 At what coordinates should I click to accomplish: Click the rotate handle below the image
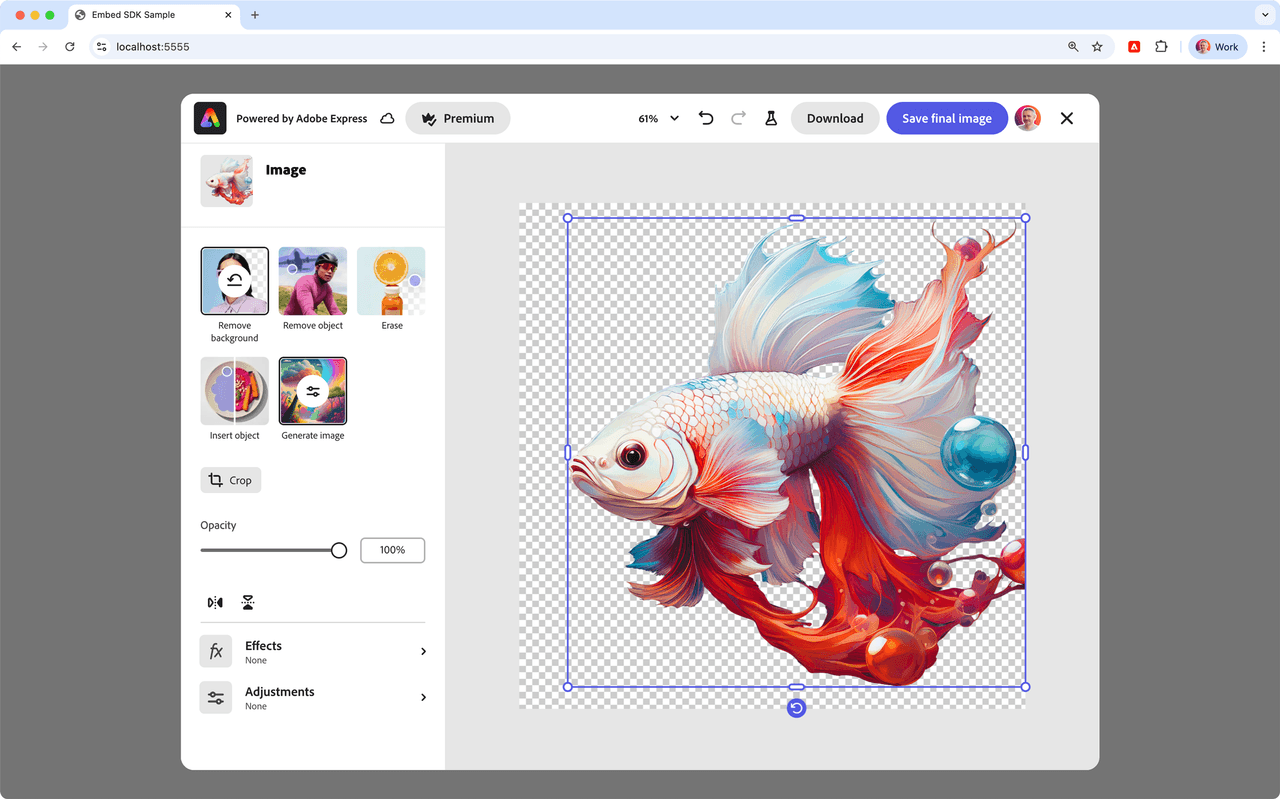tap(796, 708)
